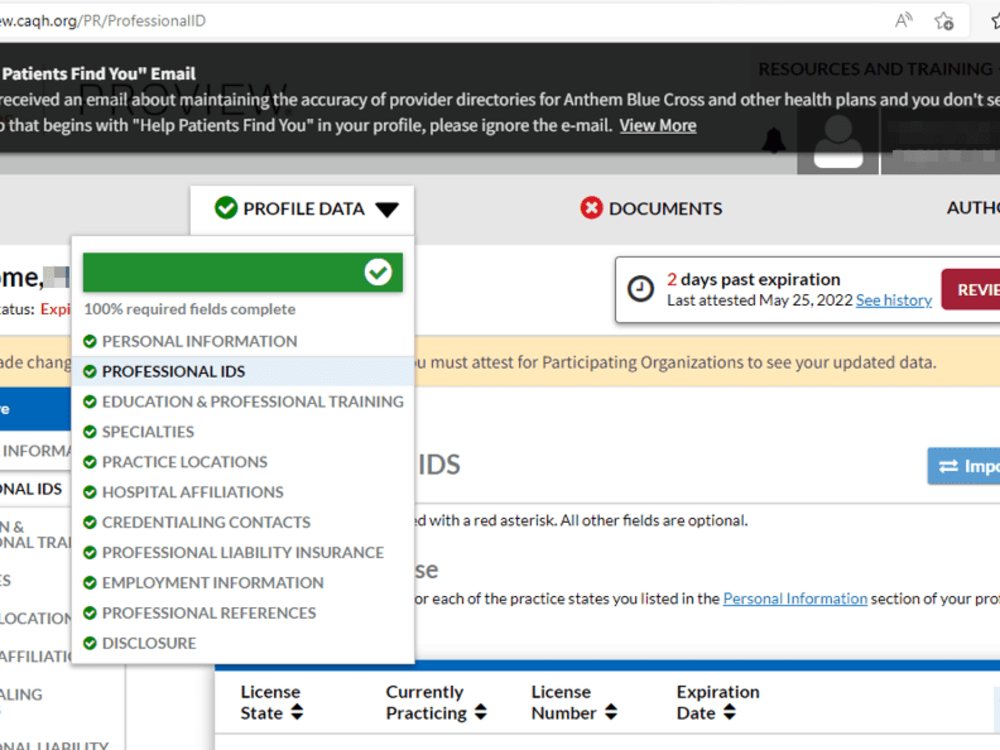Screen dimensions: 1000x750
Task: Click the red X icon next to Documents
Action: click(x=591, y=208)
